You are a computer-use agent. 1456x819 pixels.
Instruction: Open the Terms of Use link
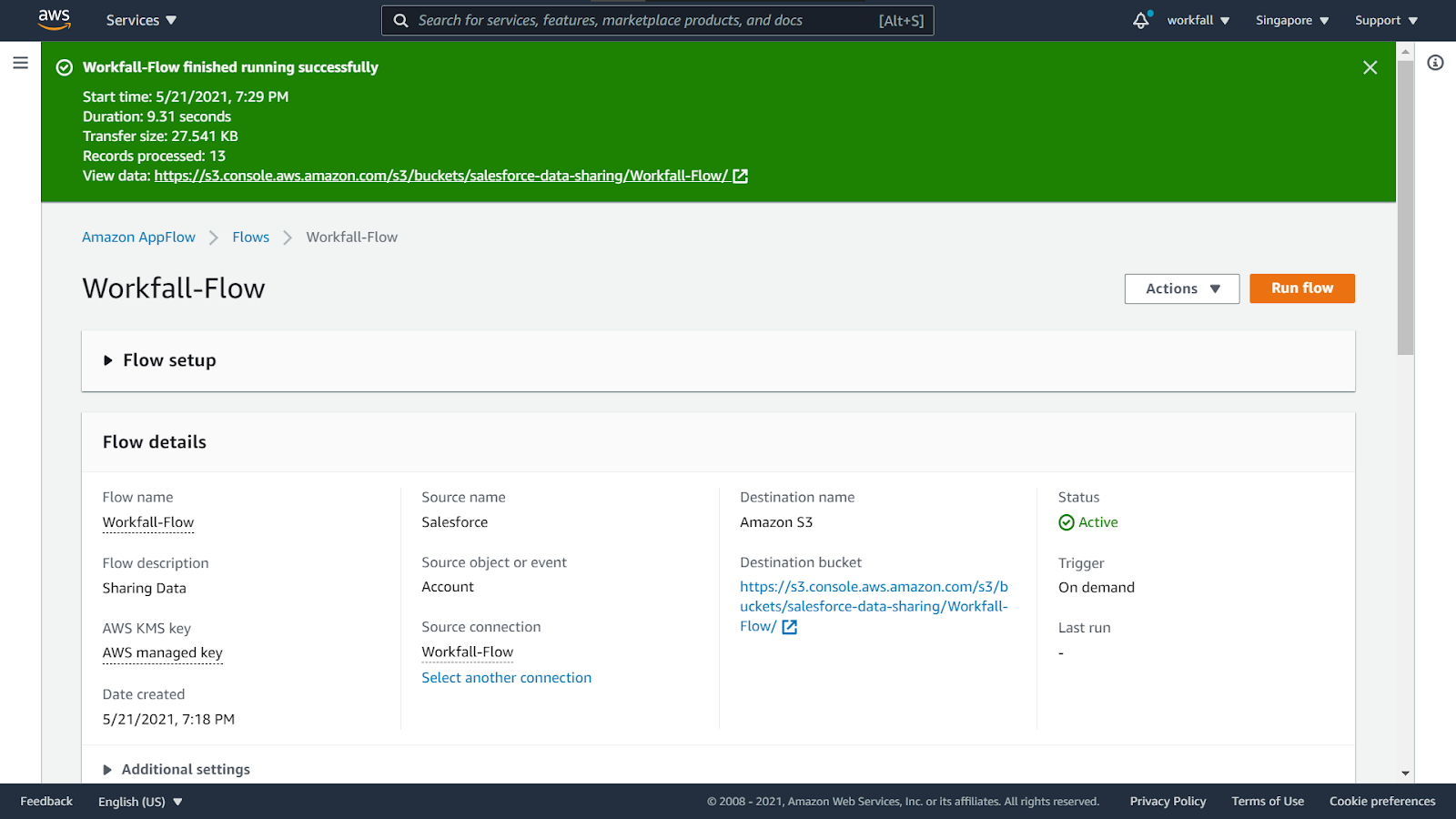[x=1268, y=802]
